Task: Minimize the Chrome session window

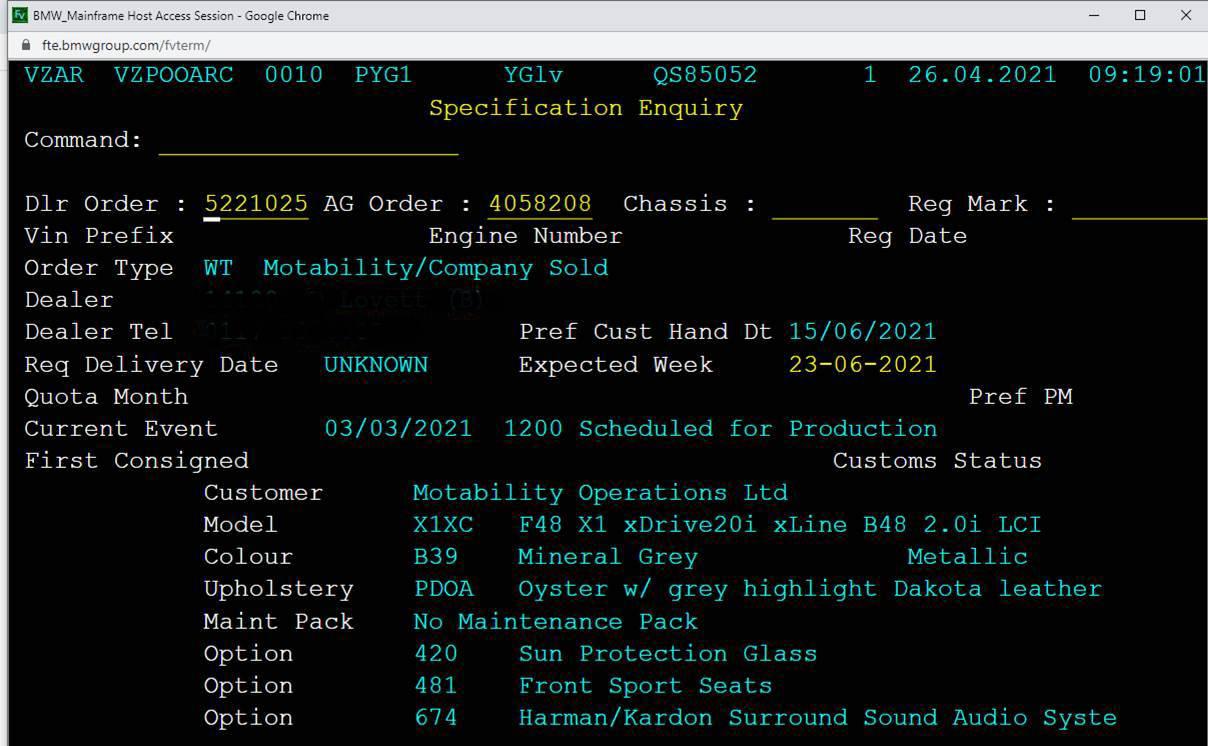Action: coord(1094,15)
